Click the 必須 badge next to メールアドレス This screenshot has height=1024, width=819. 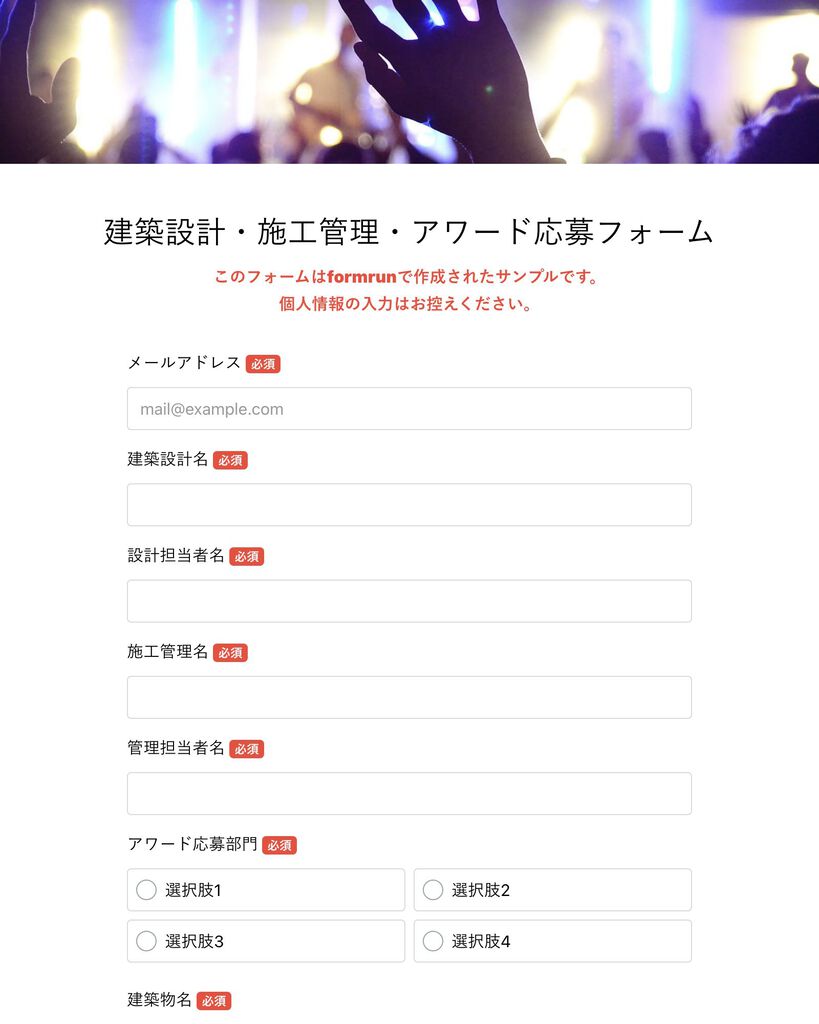point(263,364)
